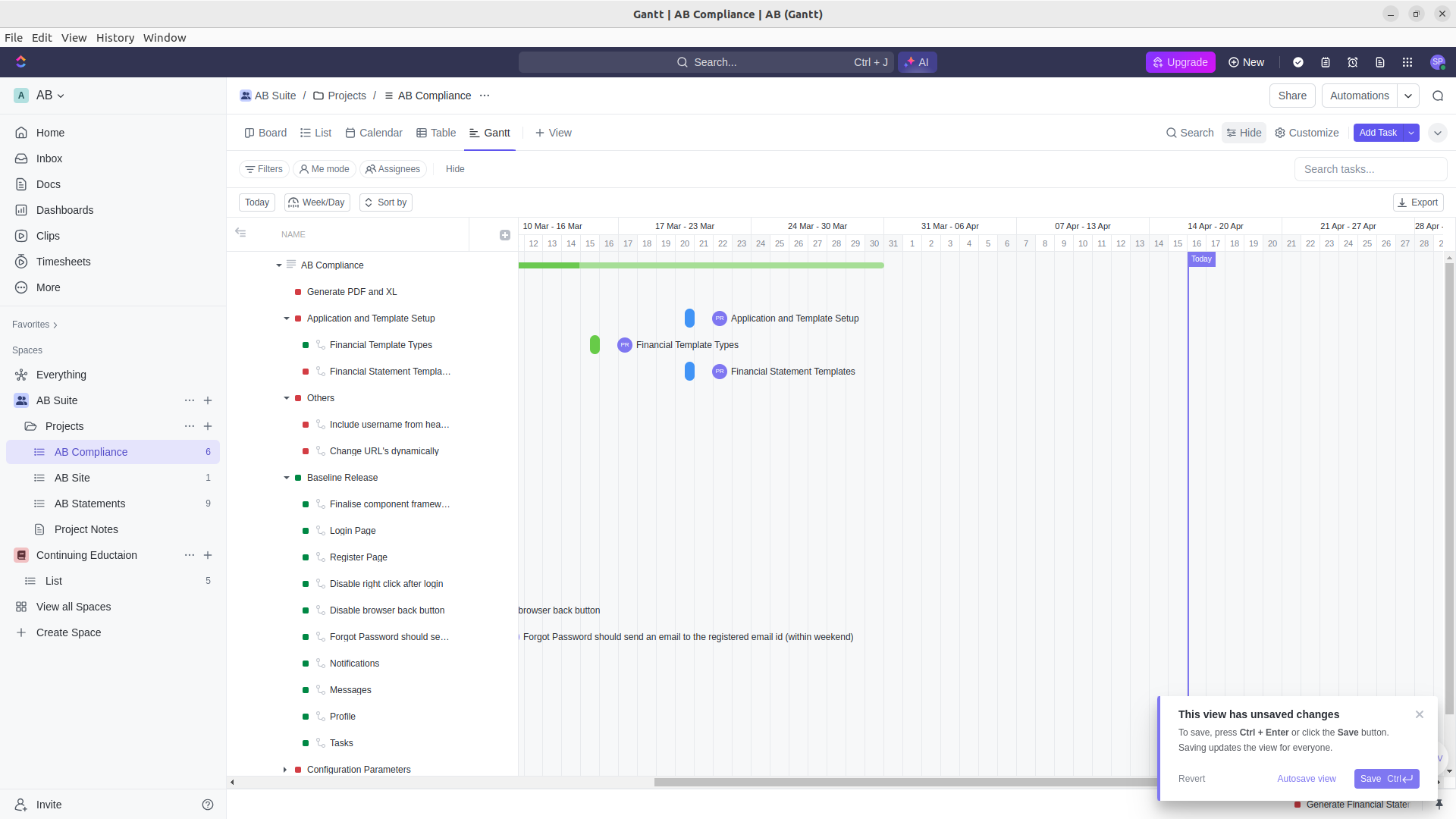Open Reminders via the alarm clock icon
The height and width of the screenshot is (819, 1456).
[x=1353, y=62]
